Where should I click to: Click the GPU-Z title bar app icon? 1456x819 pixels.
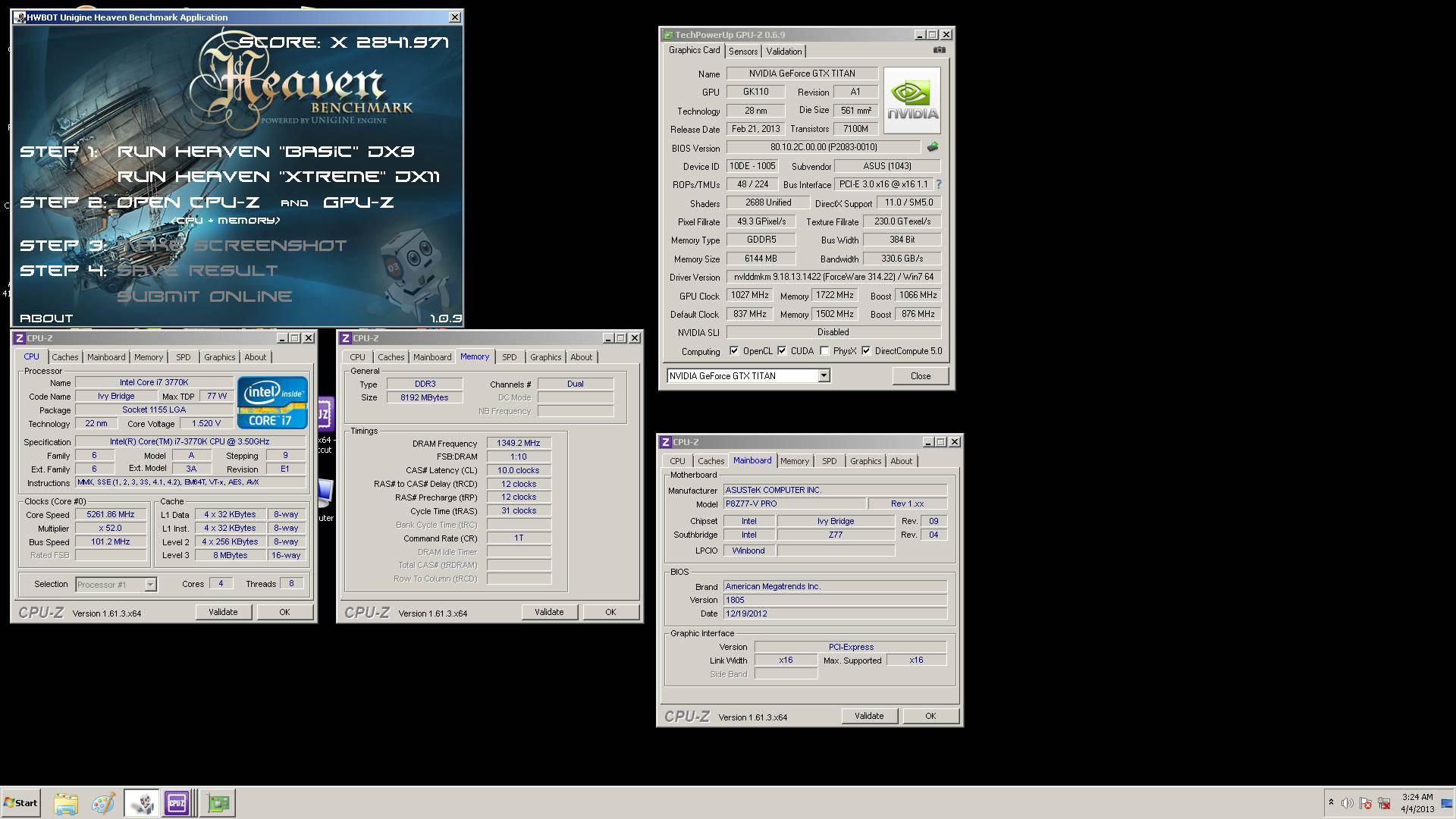(667, 35)
